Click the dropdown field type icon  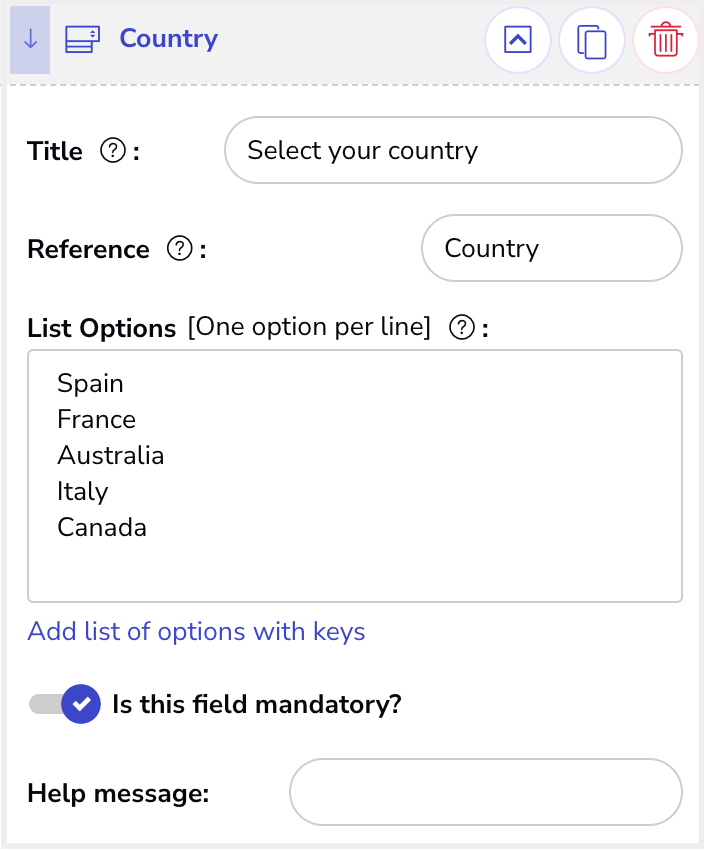coord(82,40)
